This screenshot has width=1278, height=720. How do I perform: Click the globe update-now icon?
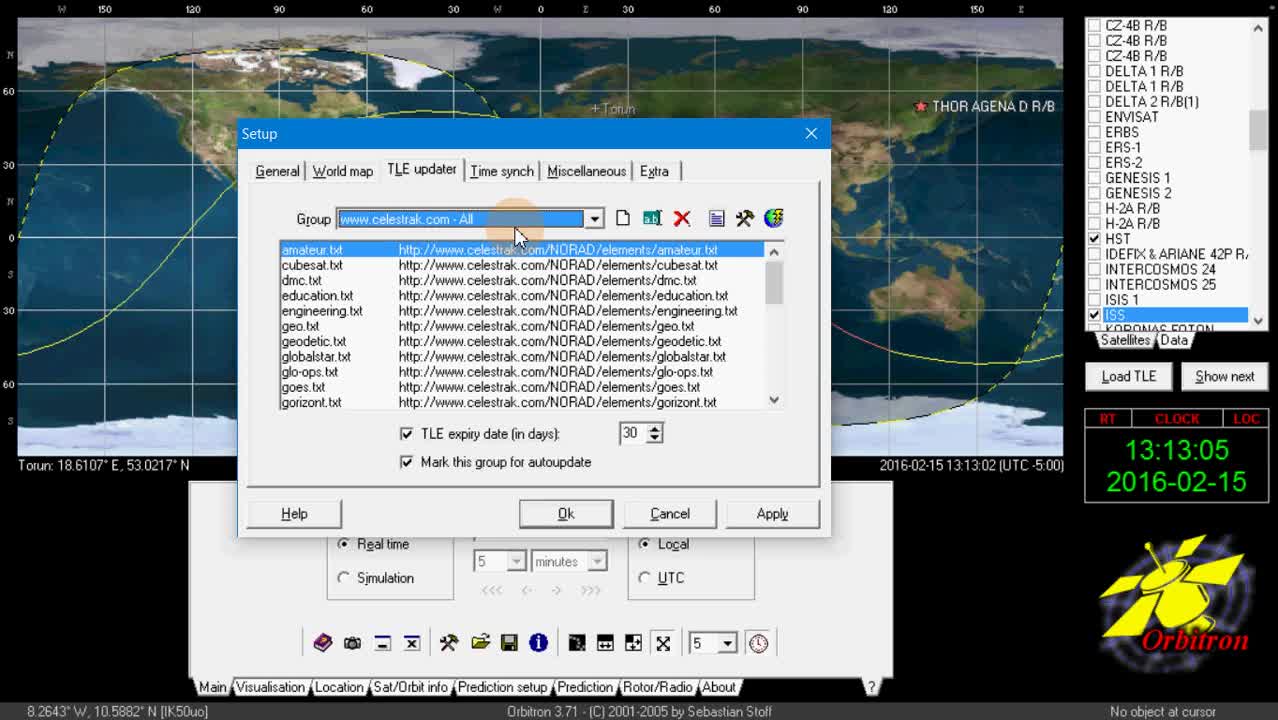click(774, 218)
